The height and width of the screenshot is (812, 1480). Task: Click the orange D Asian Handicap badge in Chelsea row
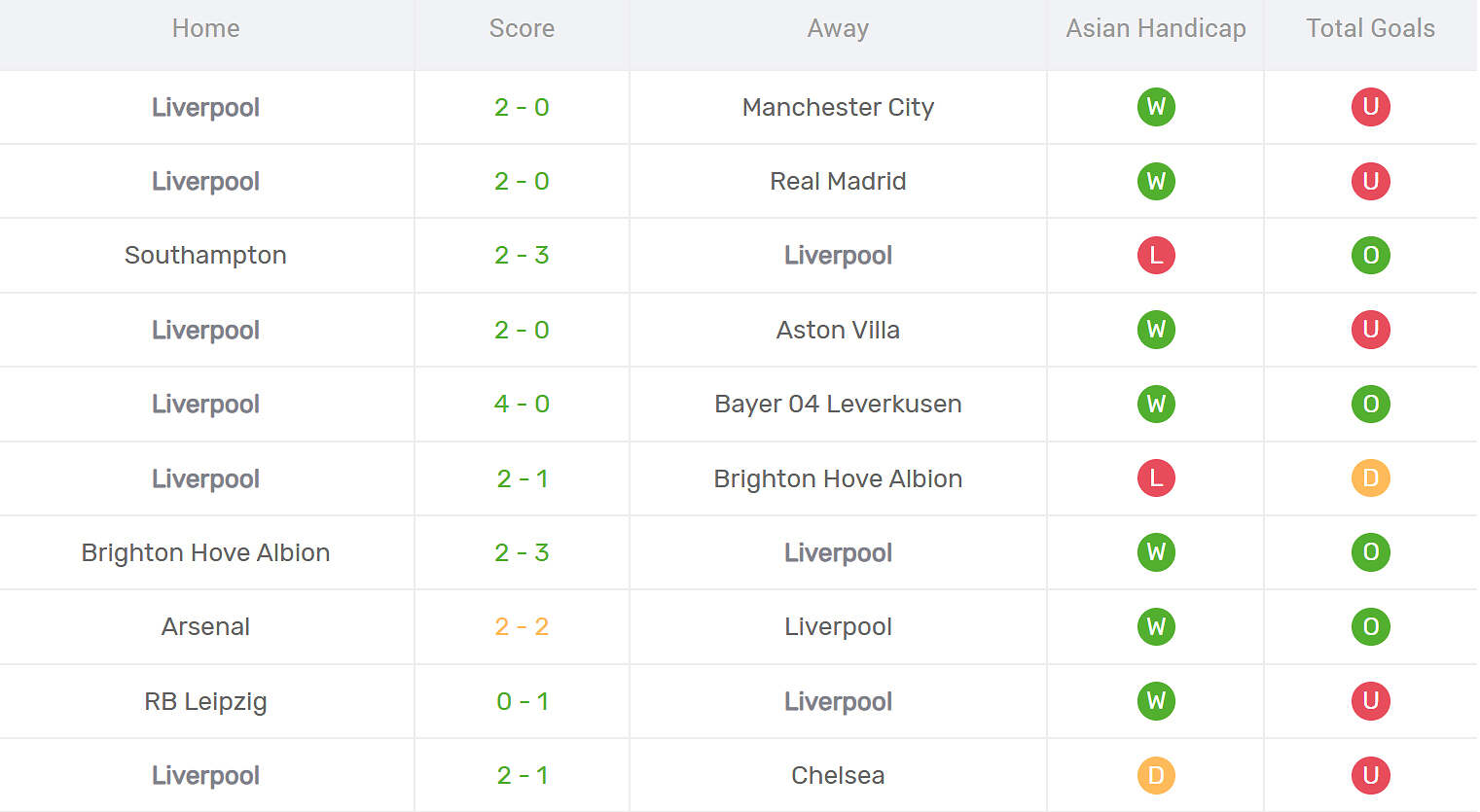pyautogui.click(x=1156, y=775)
